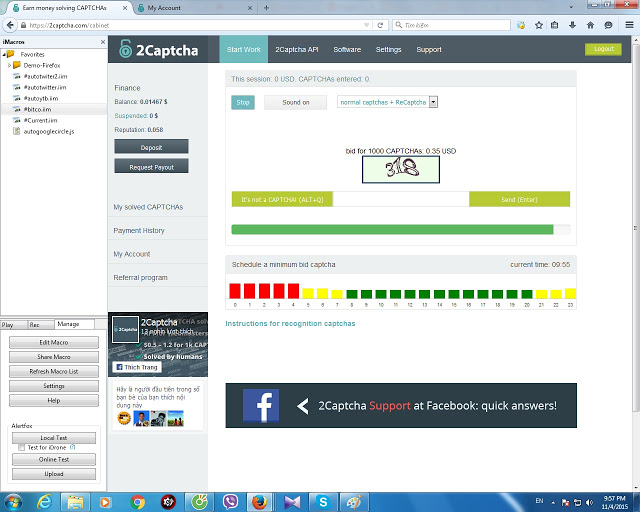Open Windows Explorer folder in taskbar
This screenshot has width=640, height=512.
(x=75, y=502)
